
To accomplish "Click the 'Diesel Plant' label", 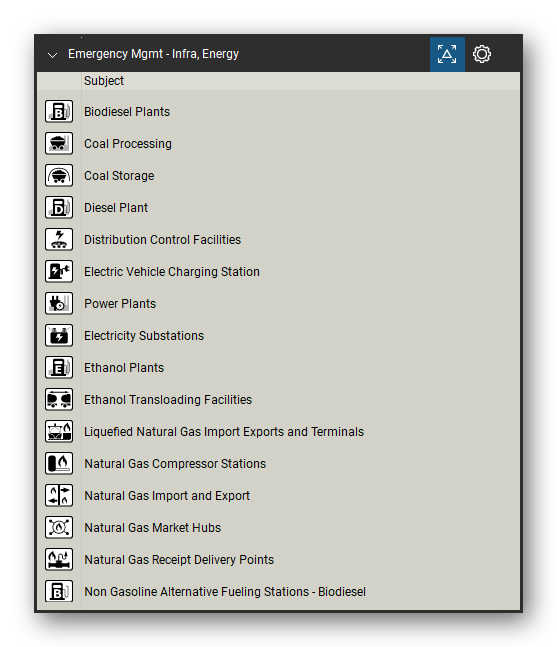I will (x=116, y=208).
